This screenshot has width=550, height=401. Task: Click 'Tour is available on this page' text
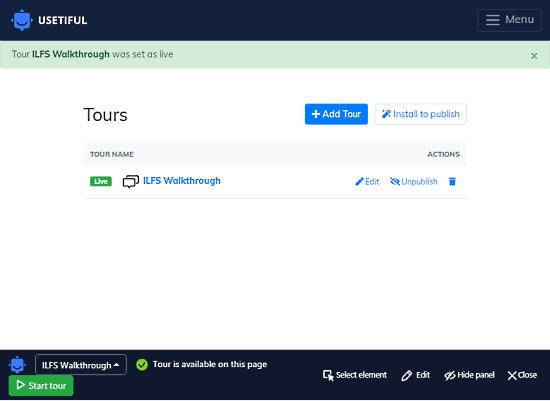tap(210, 365)
